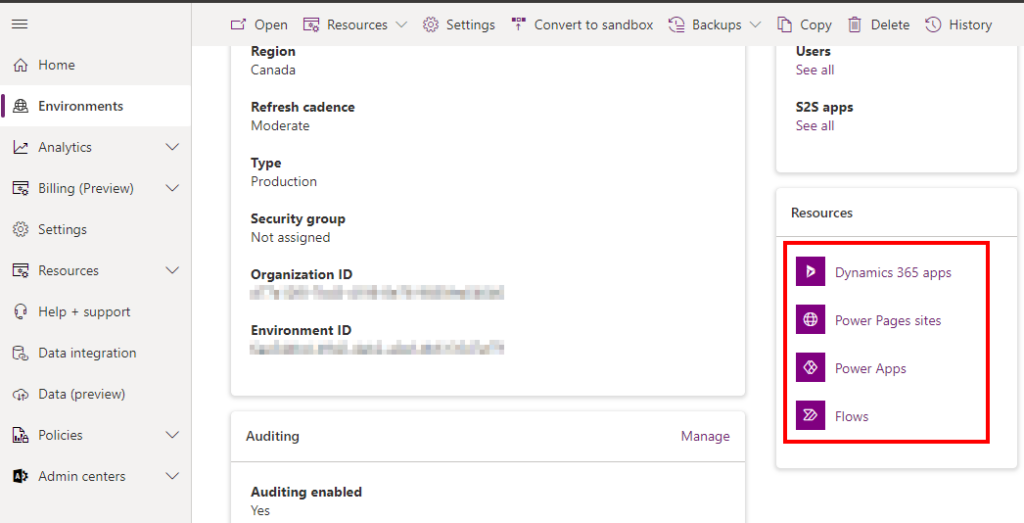This screenshot has height=523, width=1024.
Task: Click See all under Users
Action: click(x=814, y=70)
